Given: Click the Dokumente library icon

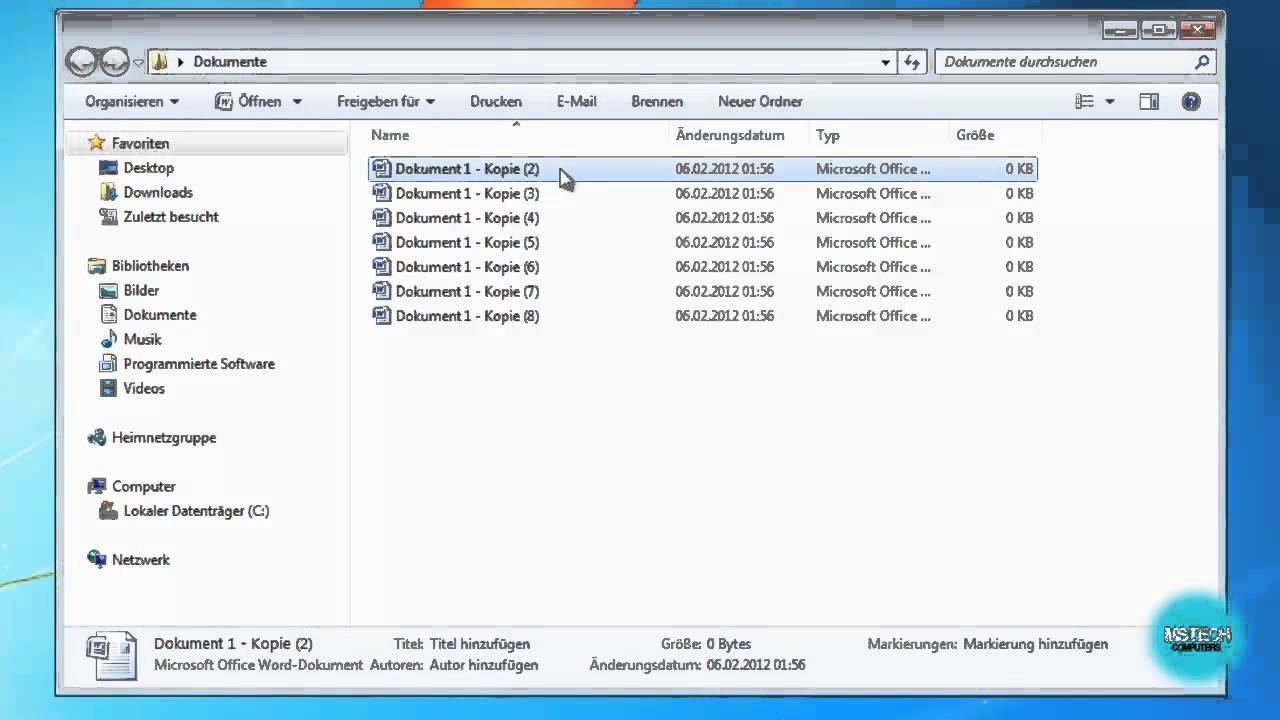Looking at the screenshot, I should (x=109, y=315).
